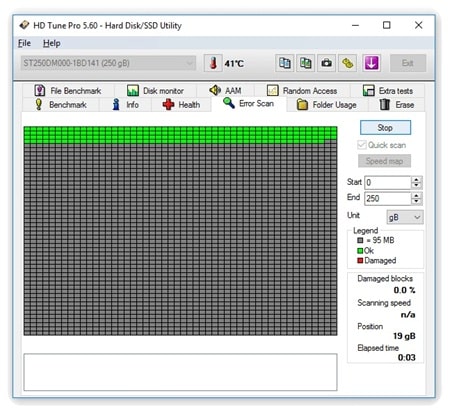Open the Unit gB dropdown
Image resolution: width=450 pixels, height=414 pixels.
405,217
